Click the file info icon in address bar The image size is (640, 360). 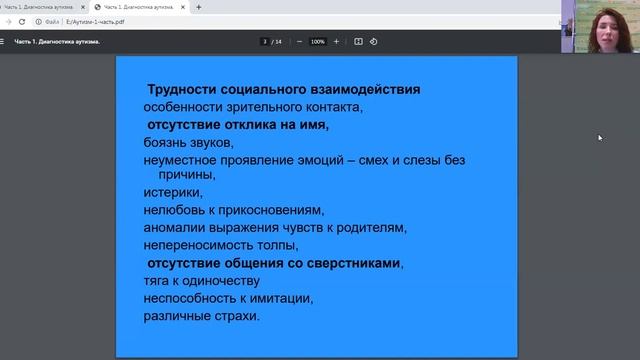[x=38, y=22]
